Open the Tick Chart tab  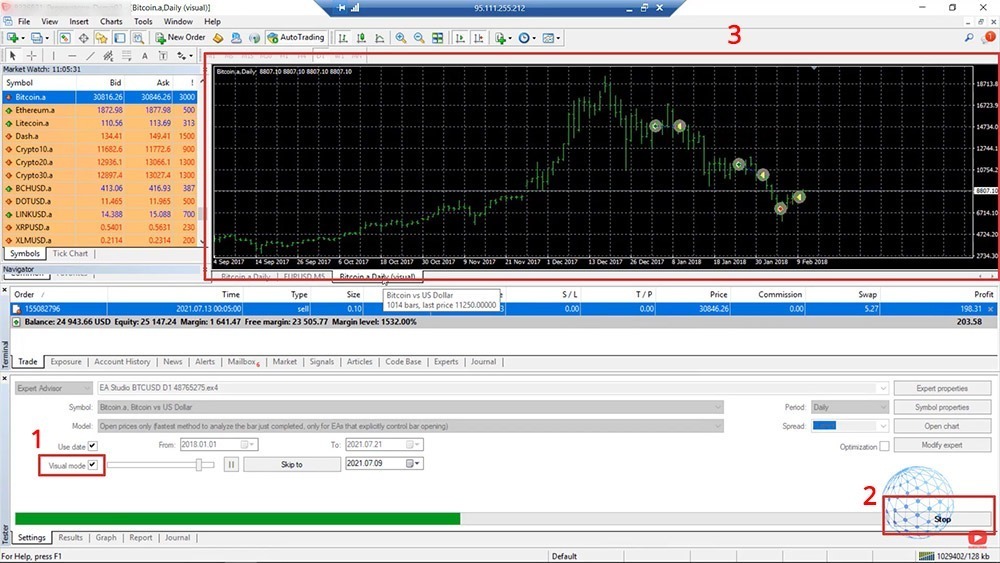(x=70, y=253)
